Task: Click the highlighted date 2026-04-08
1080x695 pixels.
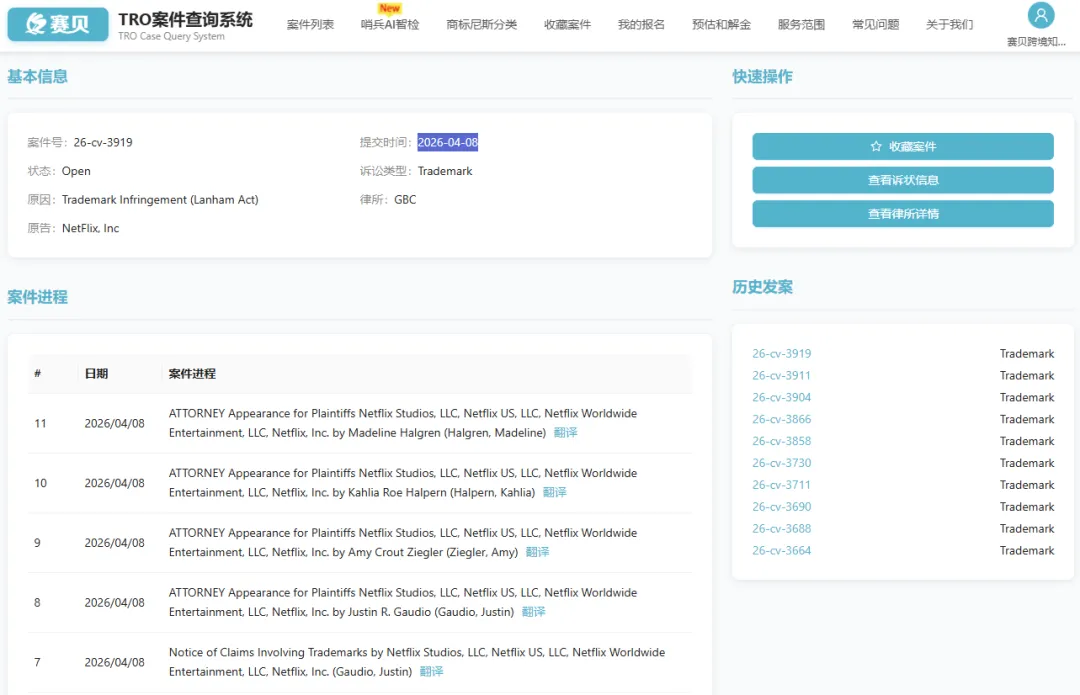Action: 447,143
